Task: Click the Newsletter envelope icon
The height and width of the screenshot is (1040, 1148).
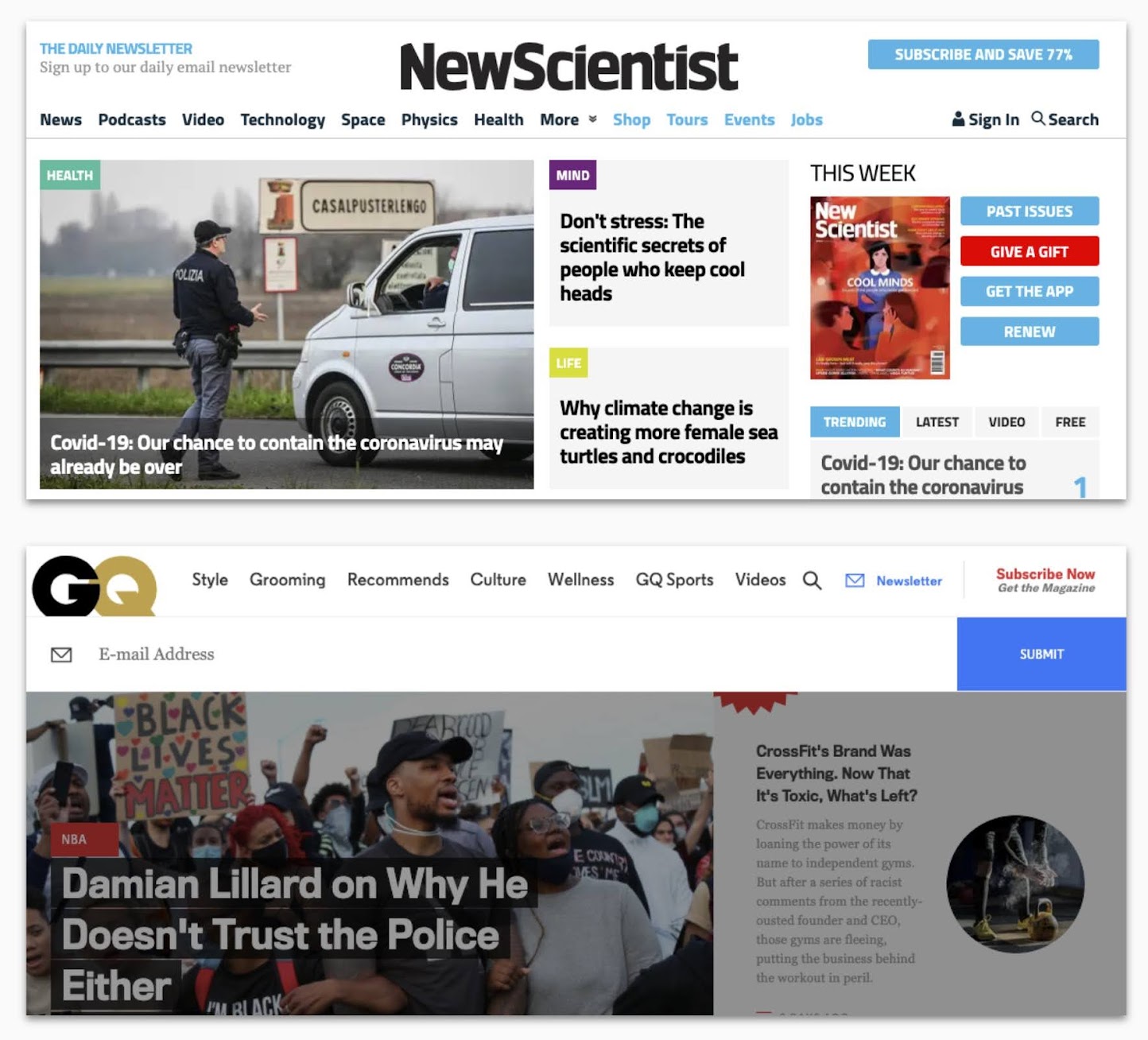Action: [855, 580]
